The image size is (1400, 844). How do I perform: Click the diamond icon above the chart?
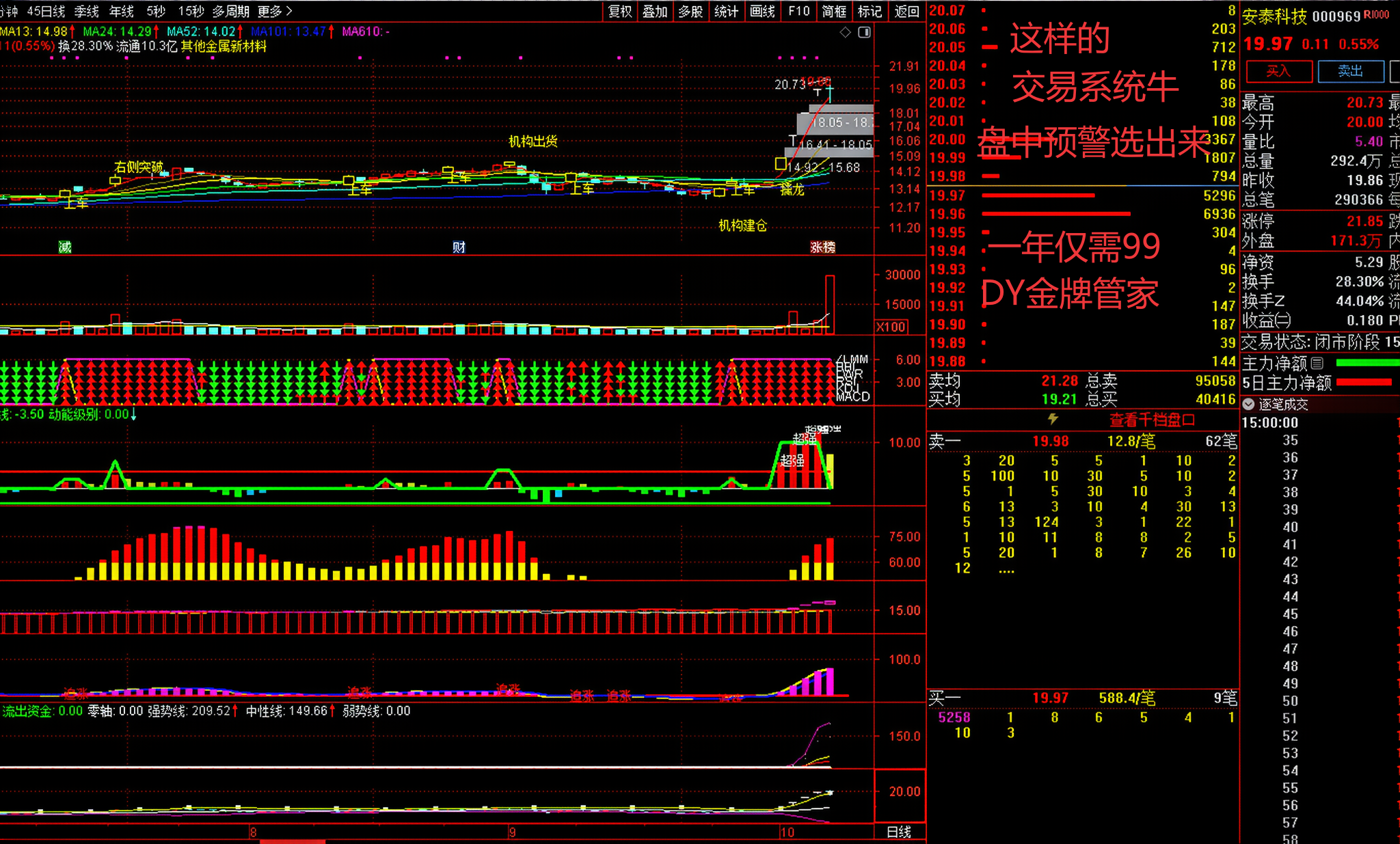point(846,32)
